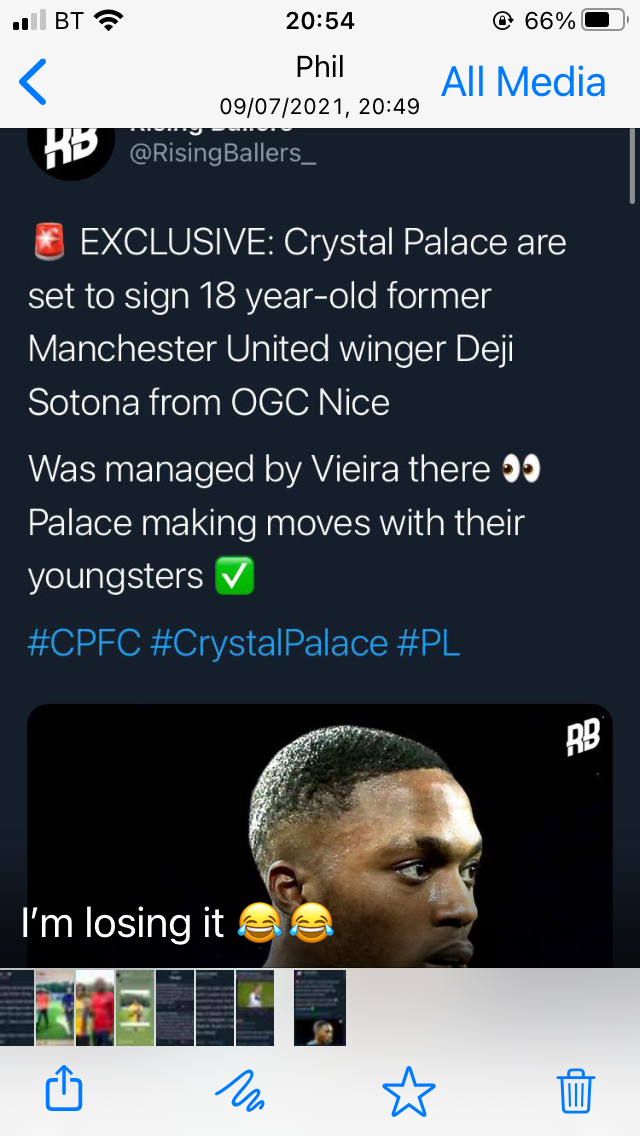Select thumbnail of players on green pitch
This screenshot has width=640, height=1136.
55,1007
